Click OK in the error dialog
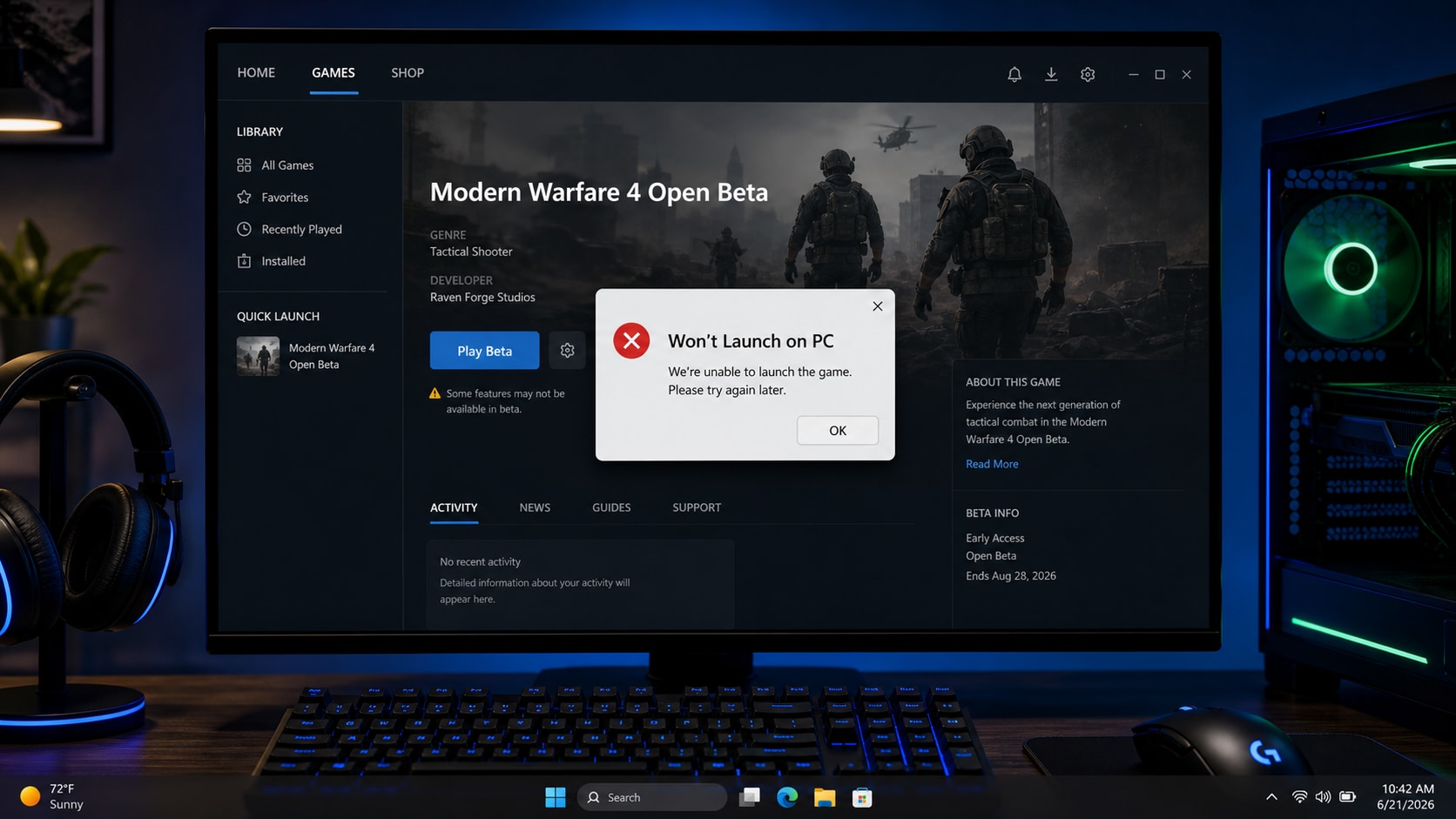1456x819 pixels. 838,431
